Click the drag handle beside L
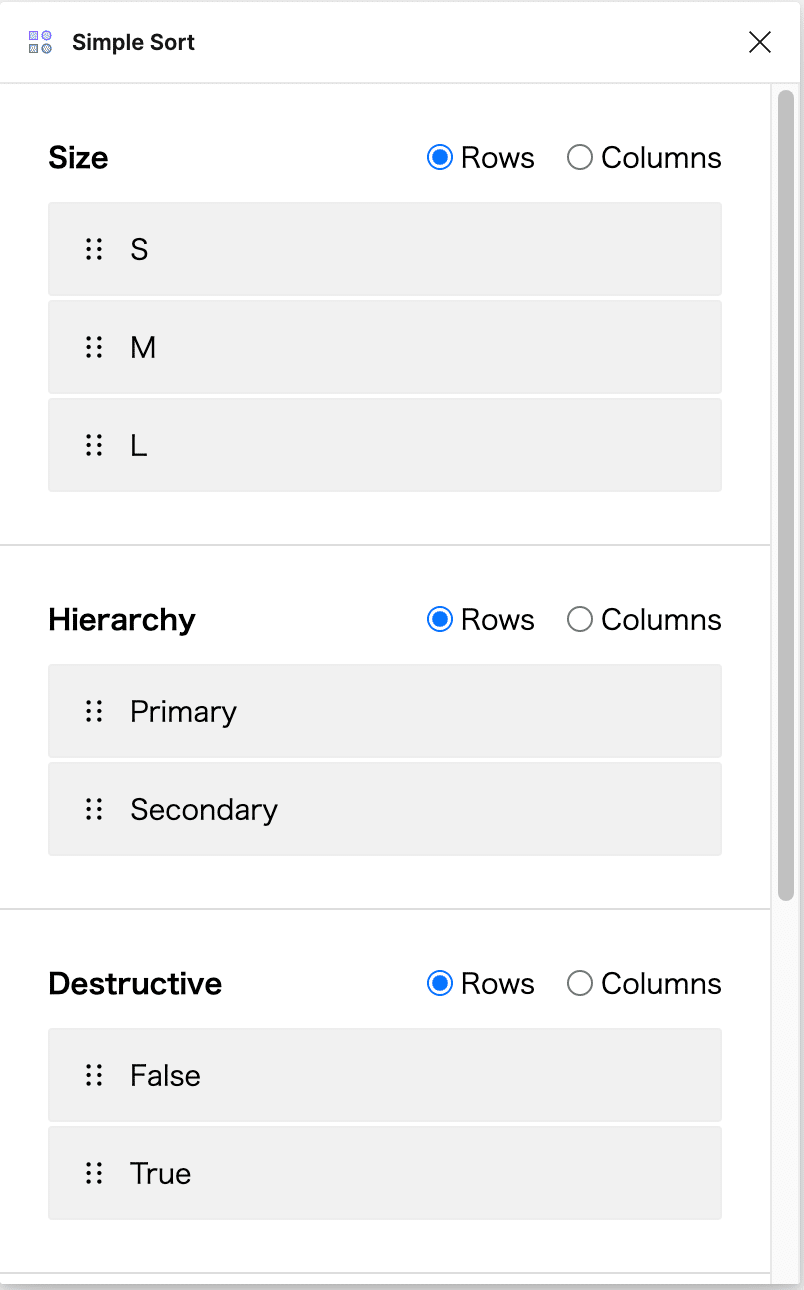804x1290 pixels. point(94,445)
